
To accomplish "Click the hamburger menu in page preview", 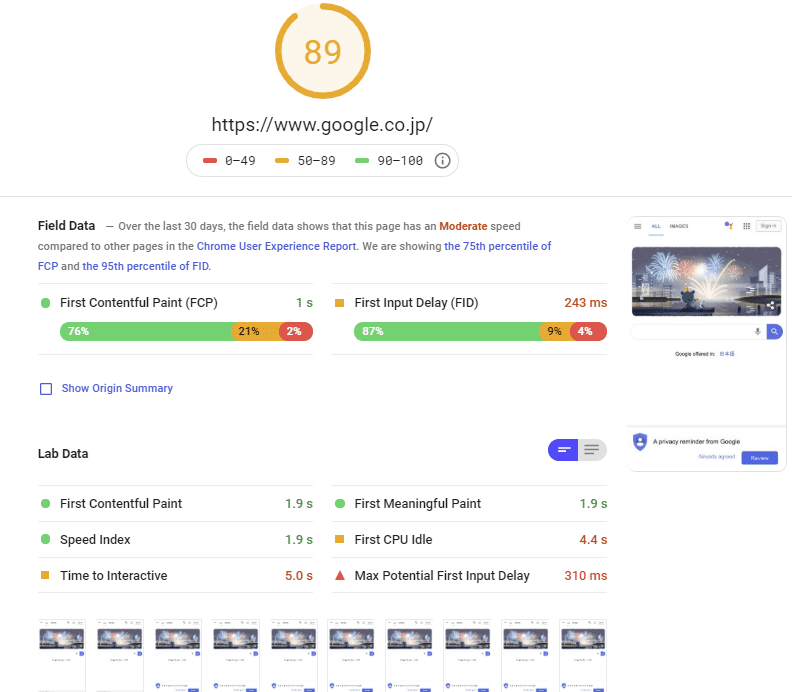I will (638, 226).
